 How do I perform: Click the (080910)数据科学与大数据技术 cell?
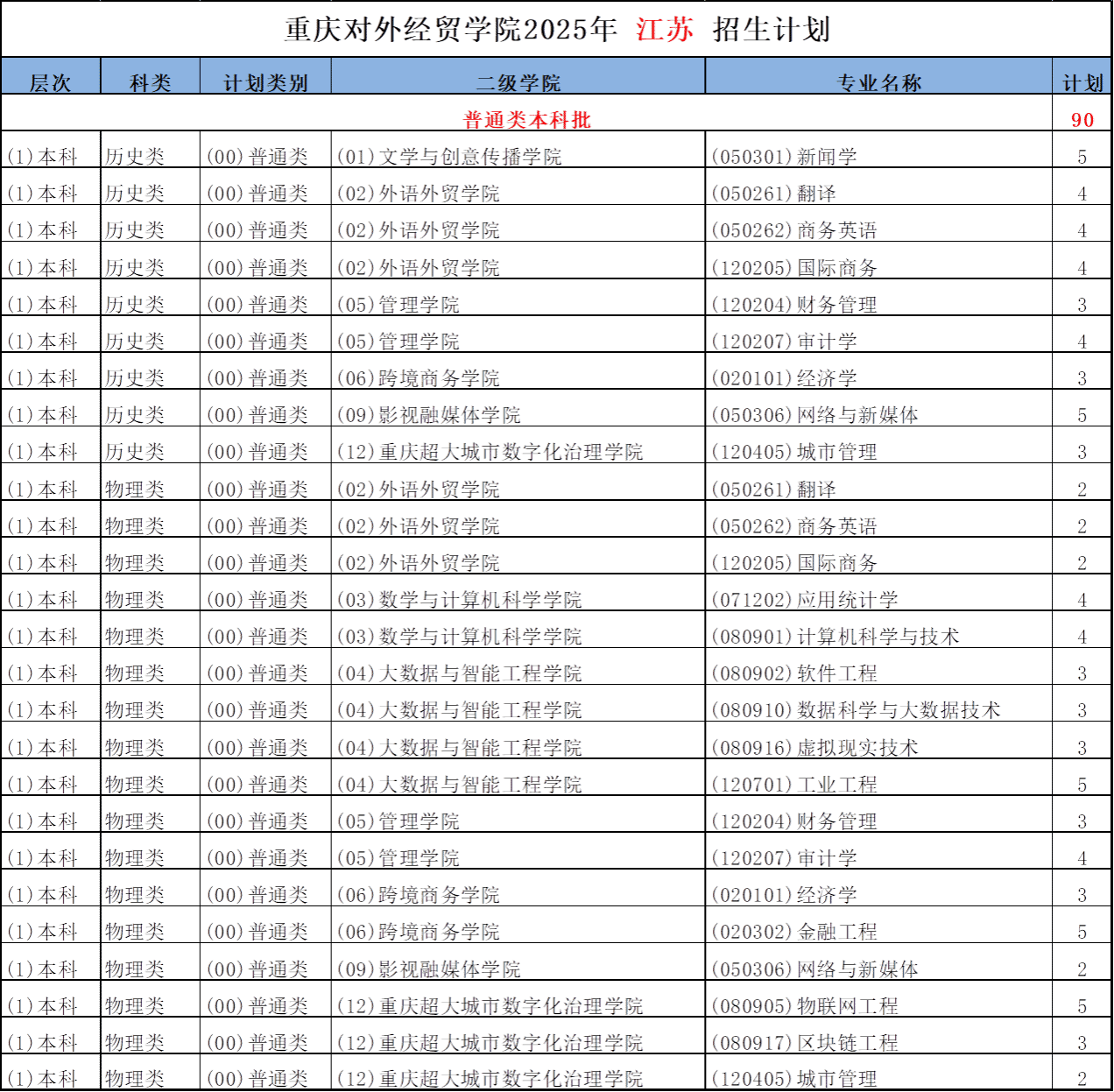point(855,710)
